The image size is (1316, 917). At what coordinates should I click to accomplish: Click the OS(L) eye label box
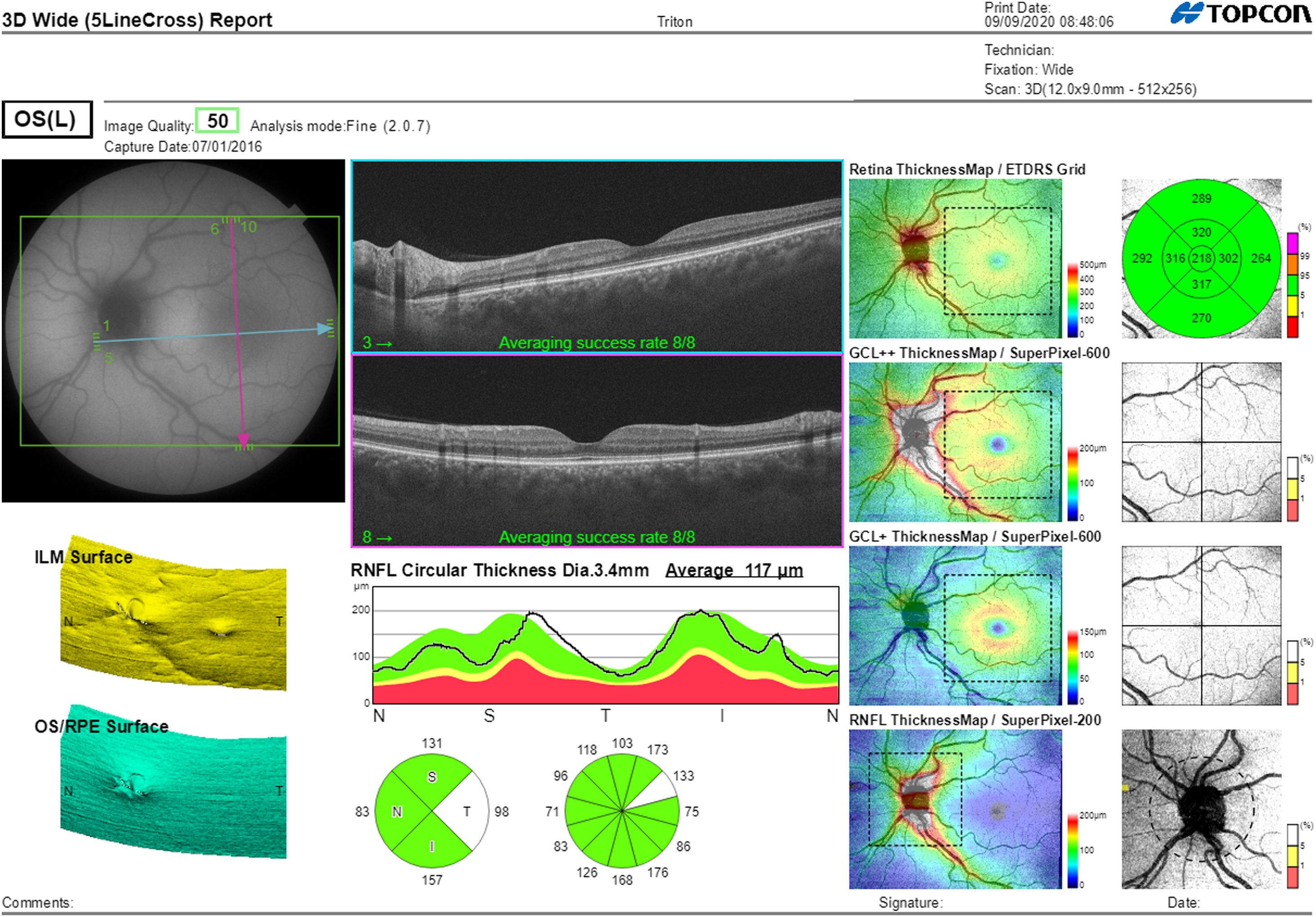pyautogui.click(x=46, y=119)
